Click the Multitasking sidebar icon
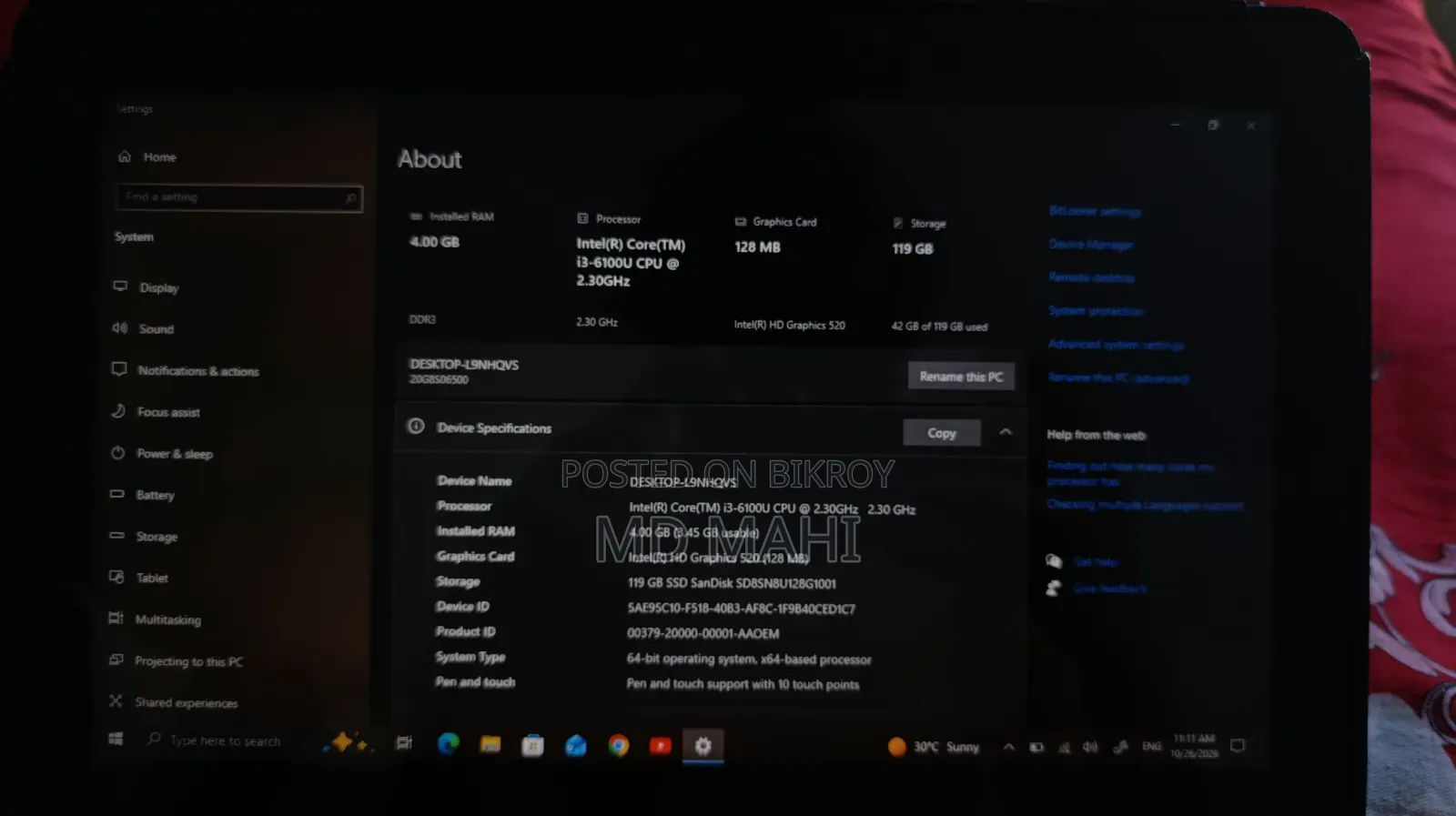The height and width of the screenshot is (816, 1456). point(116,619)
